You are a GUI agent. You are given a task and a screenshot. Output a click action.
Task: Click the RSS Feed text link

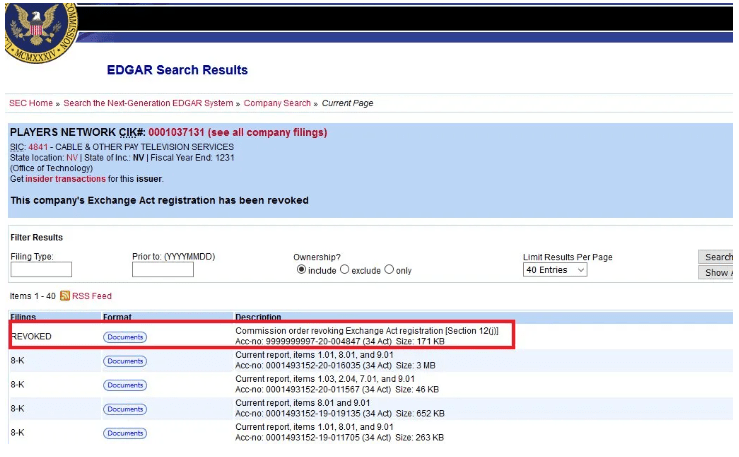click(x=92, y=296)
